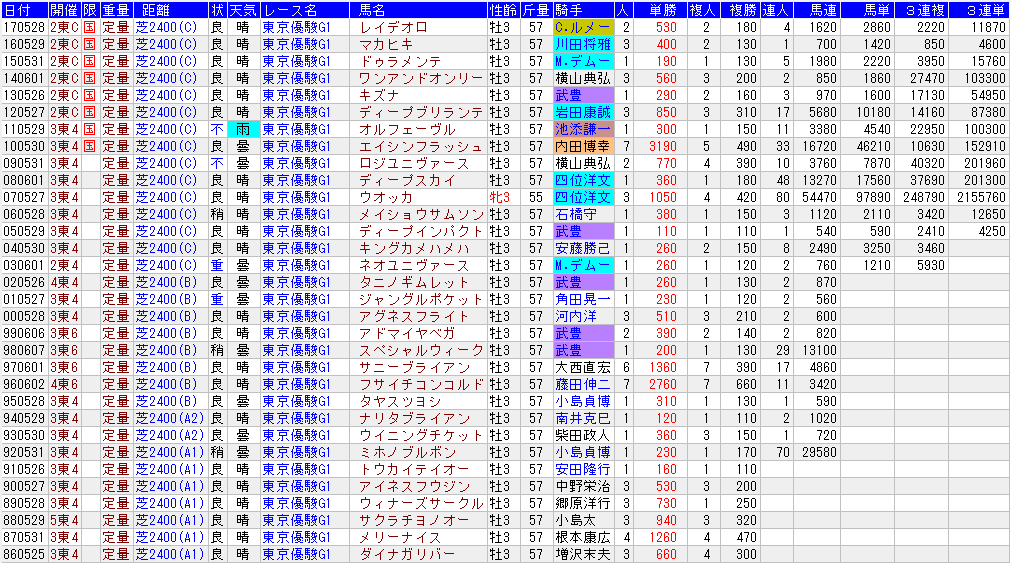Click the 騎手 column header

tap(584, 10)
